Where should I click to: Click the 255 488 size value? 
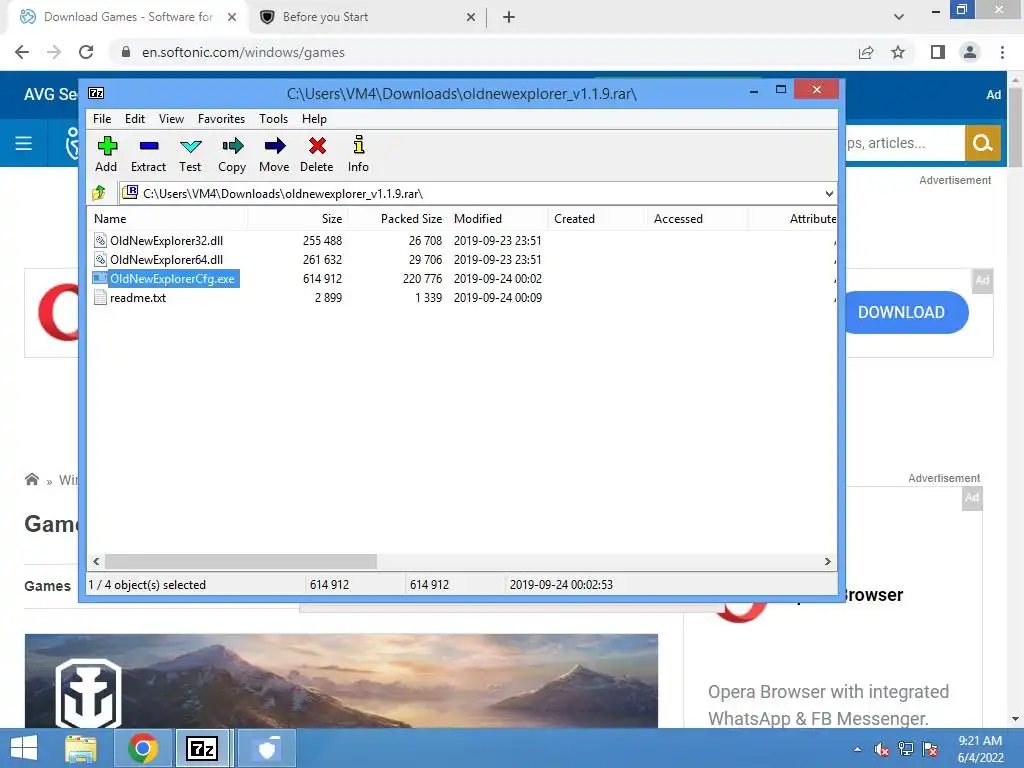322,240
